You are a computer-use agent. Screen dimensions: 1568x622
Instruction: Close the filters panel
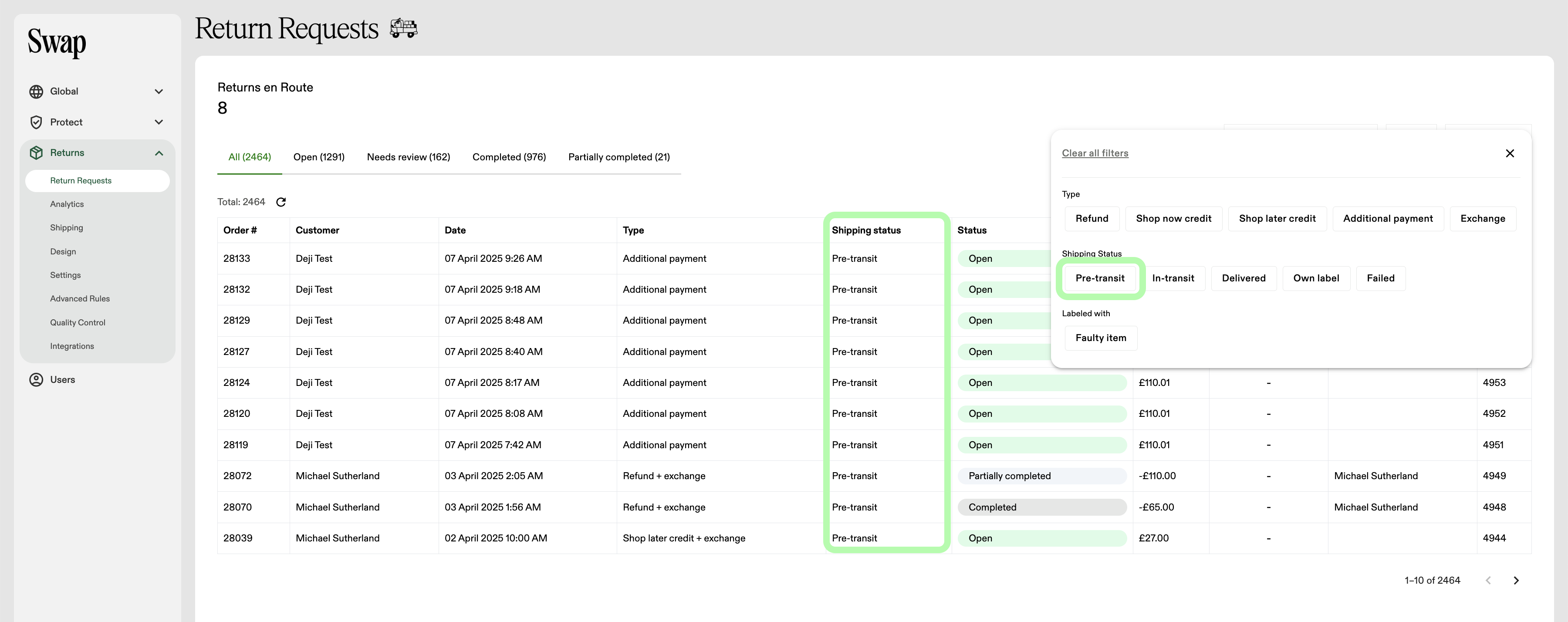(x=1510, y=153)
